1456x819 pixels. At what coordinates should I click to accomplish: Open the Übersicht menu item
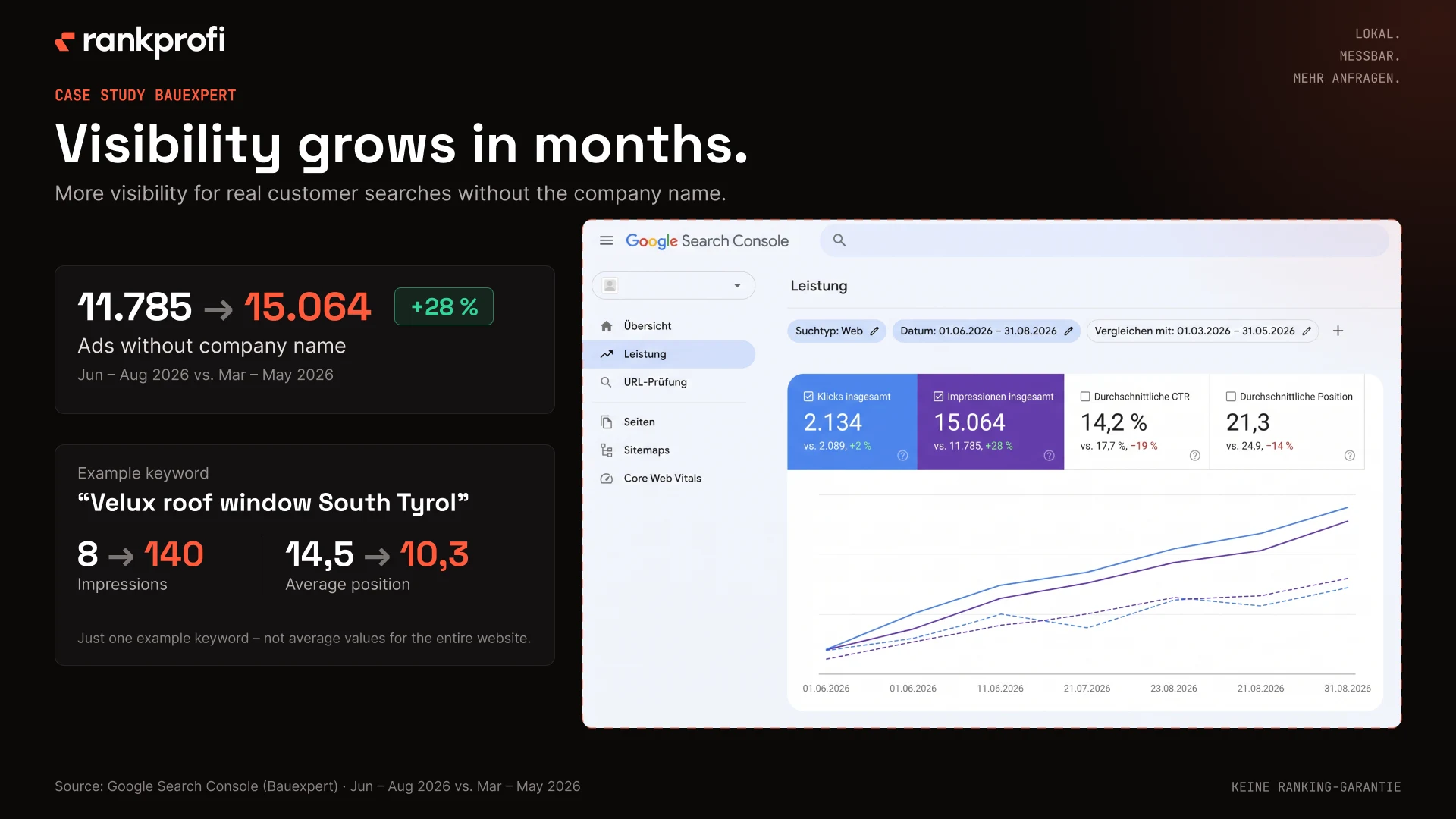coord(670,326)
